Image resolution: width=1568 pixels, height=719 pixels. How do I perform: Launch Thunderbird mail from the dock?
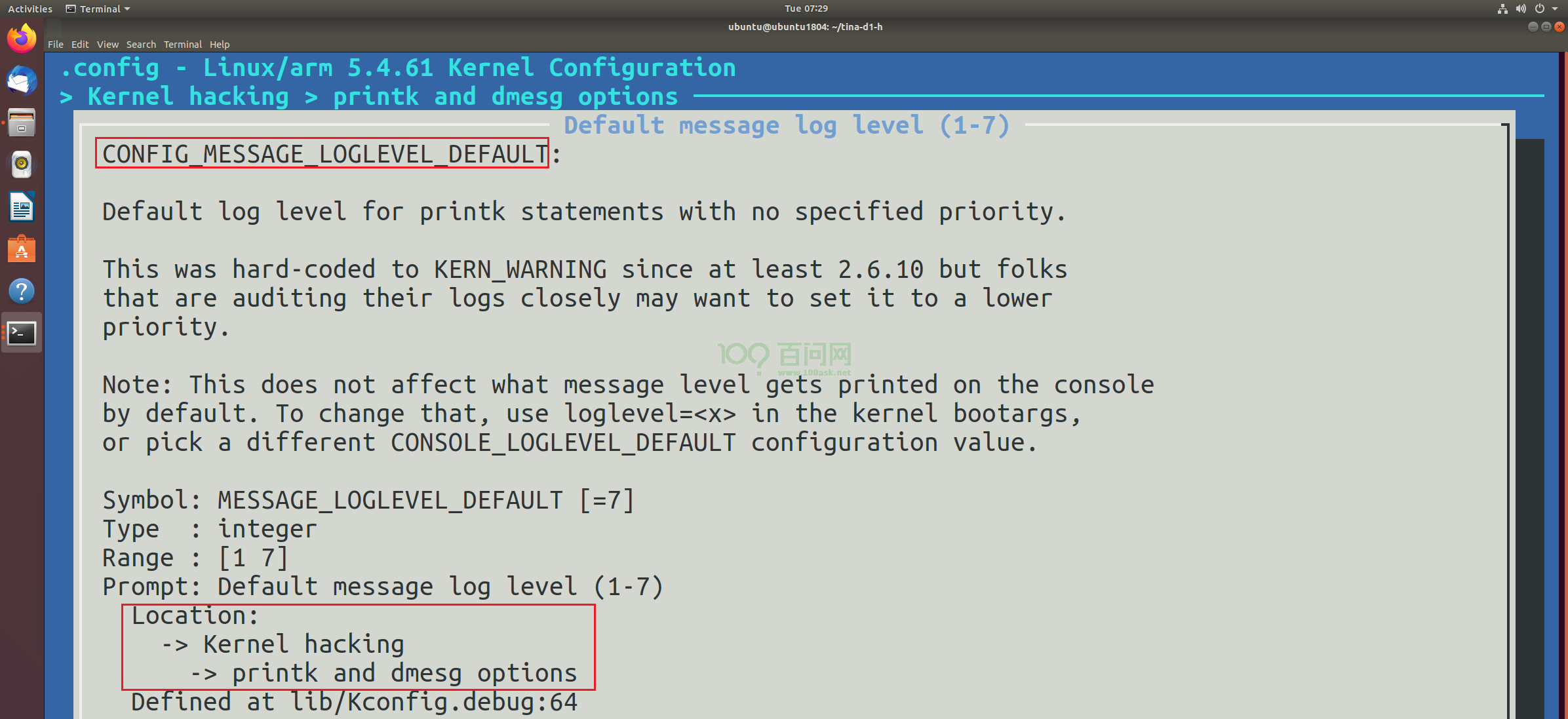(x=22, y=81)
